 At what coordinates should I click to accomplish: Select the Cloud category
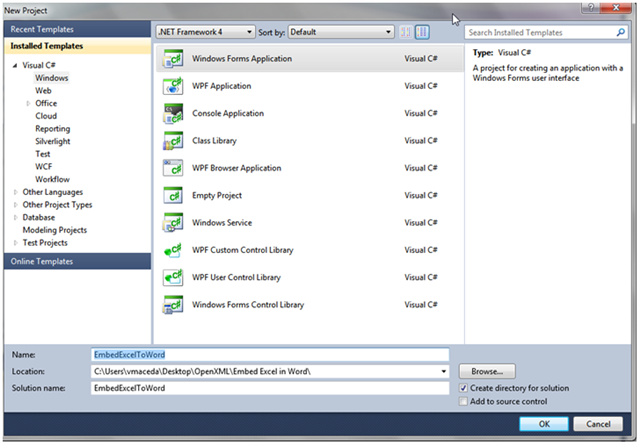pos(46,116)
